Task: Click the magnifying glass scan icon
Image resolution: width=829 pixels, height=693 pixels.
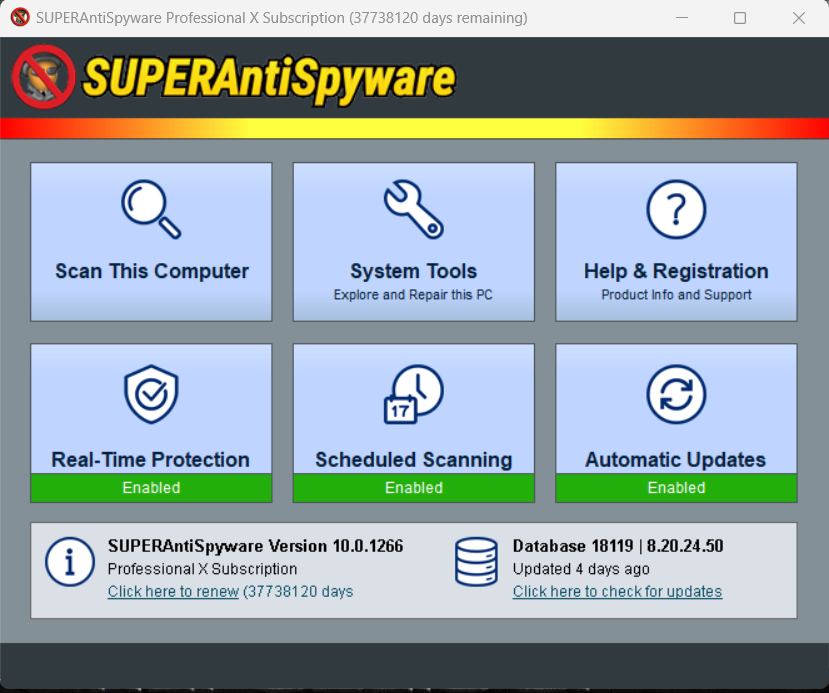Action: pos(151,209)
